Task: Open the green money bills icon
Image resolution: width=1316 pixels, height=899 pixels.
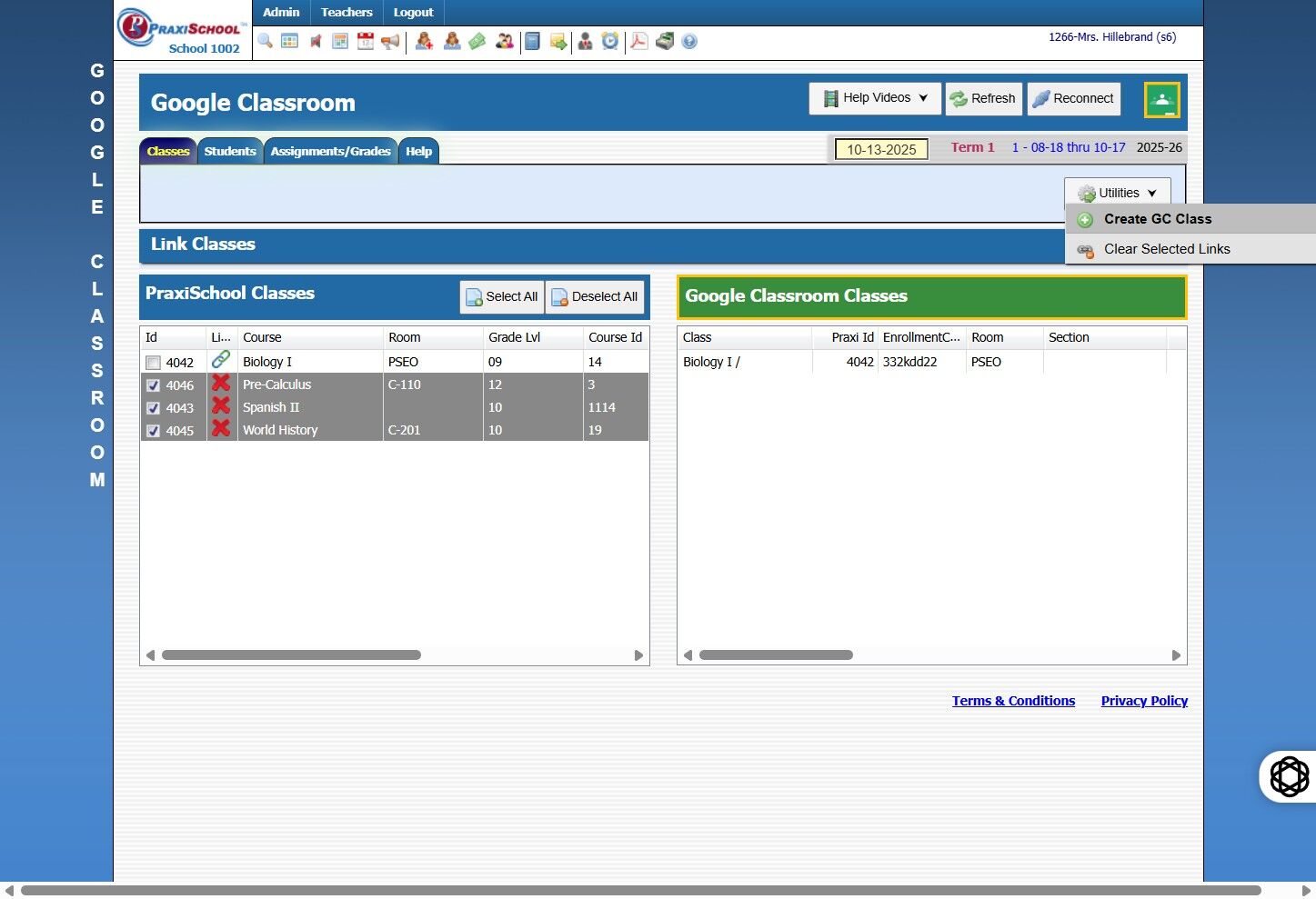Action: 477,41
